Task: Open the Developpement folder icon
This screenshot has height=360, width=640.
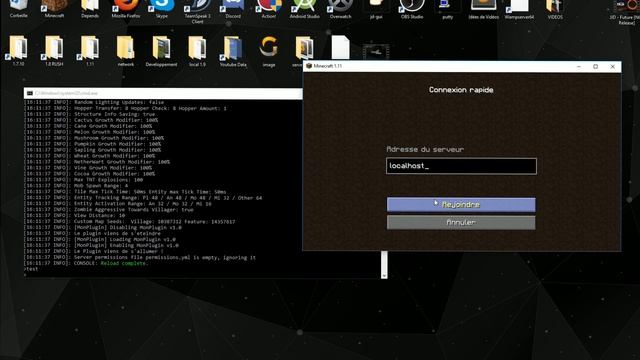Action: coord(162,51)
